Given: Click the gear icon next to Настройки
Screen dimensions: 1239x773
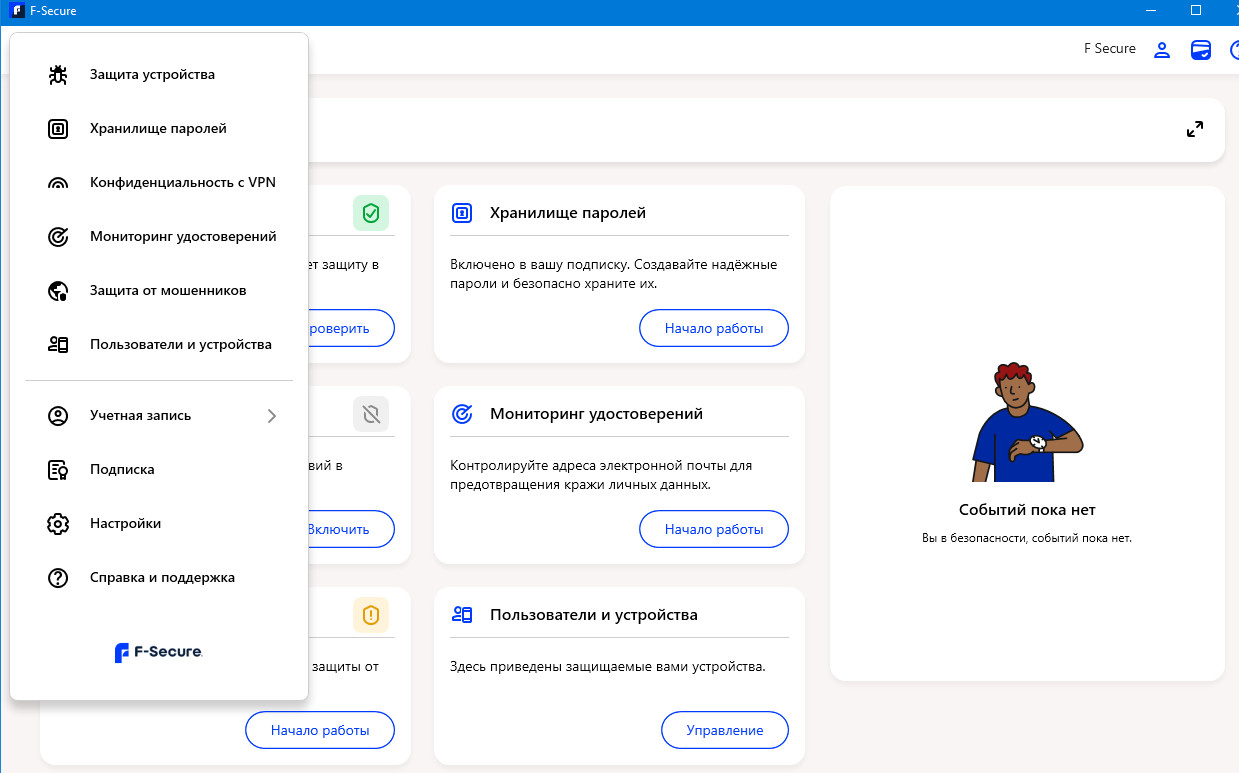Looking at the screenshot, I should (58, 524).
